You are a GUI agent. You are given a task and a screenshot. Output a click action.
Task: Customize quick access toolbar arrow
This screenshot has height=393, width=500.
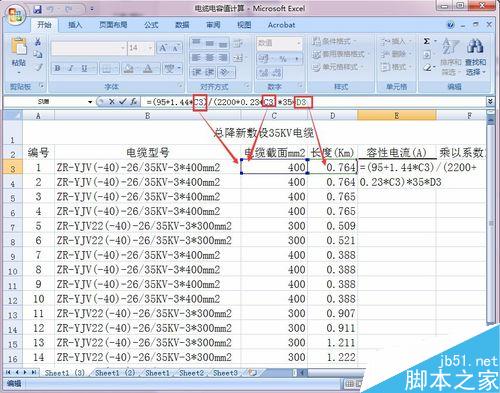coord(91,9)
